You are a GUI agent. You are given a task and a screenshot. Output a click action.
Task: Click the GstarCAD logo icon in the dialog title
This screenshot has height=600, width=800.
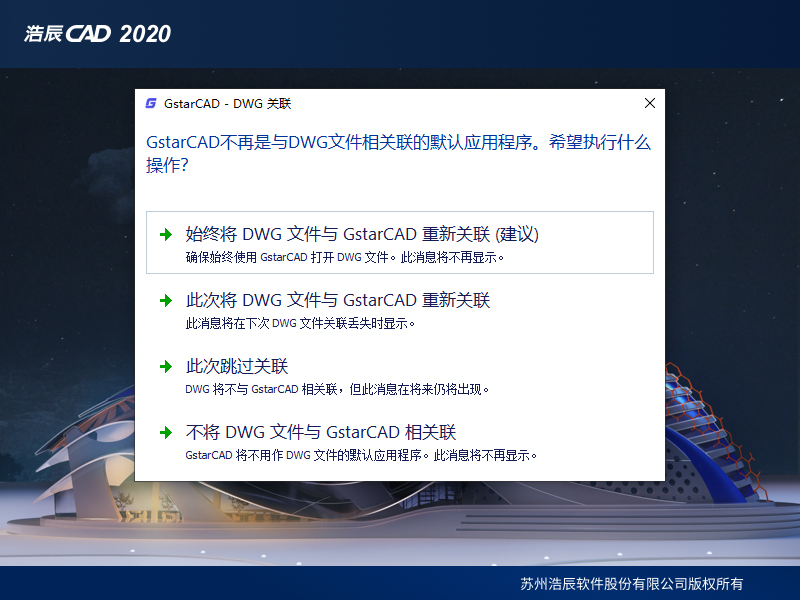point(151,104)
